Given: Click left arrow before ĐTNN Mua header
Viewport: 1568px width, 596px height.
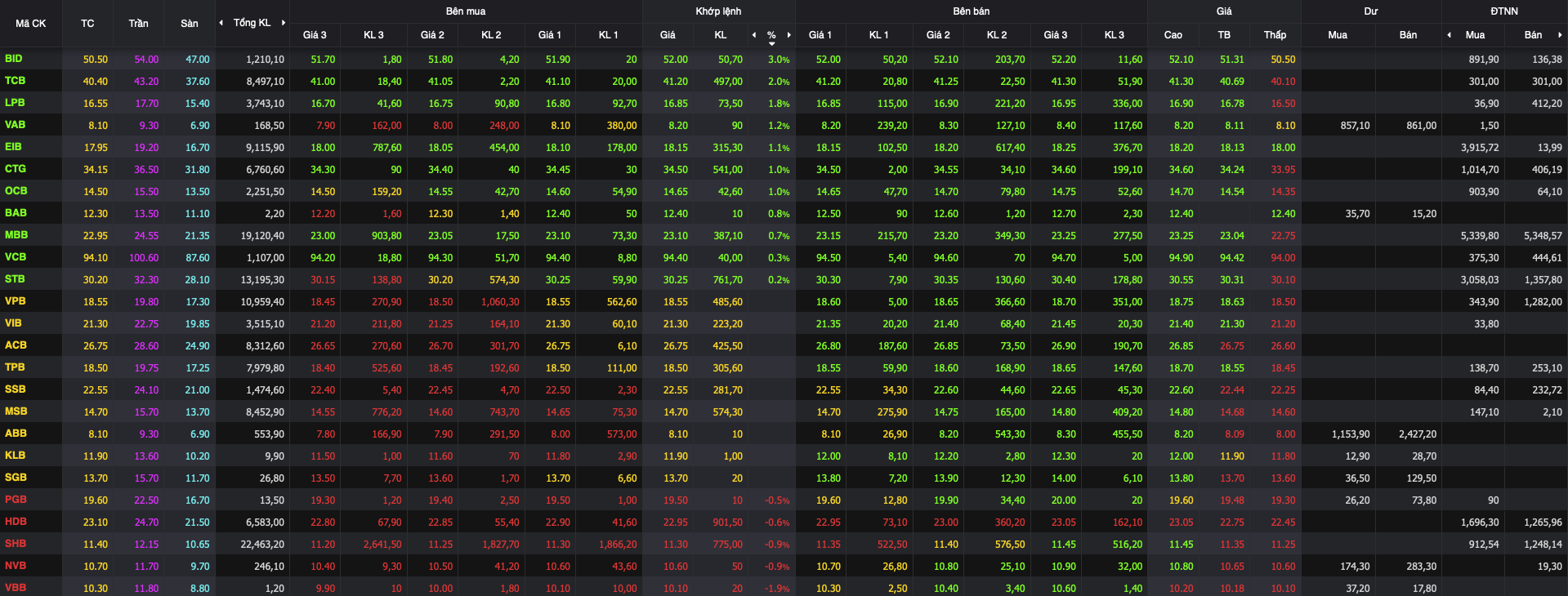Looking at the screenshot, I should [1449, 35].
